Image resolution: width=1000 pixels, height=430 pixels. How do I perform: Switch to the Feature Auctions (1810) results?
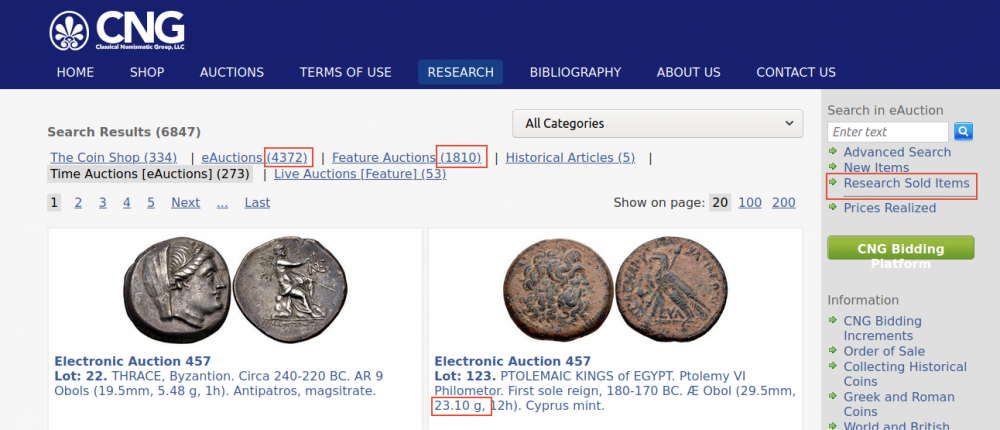point(406,158)
